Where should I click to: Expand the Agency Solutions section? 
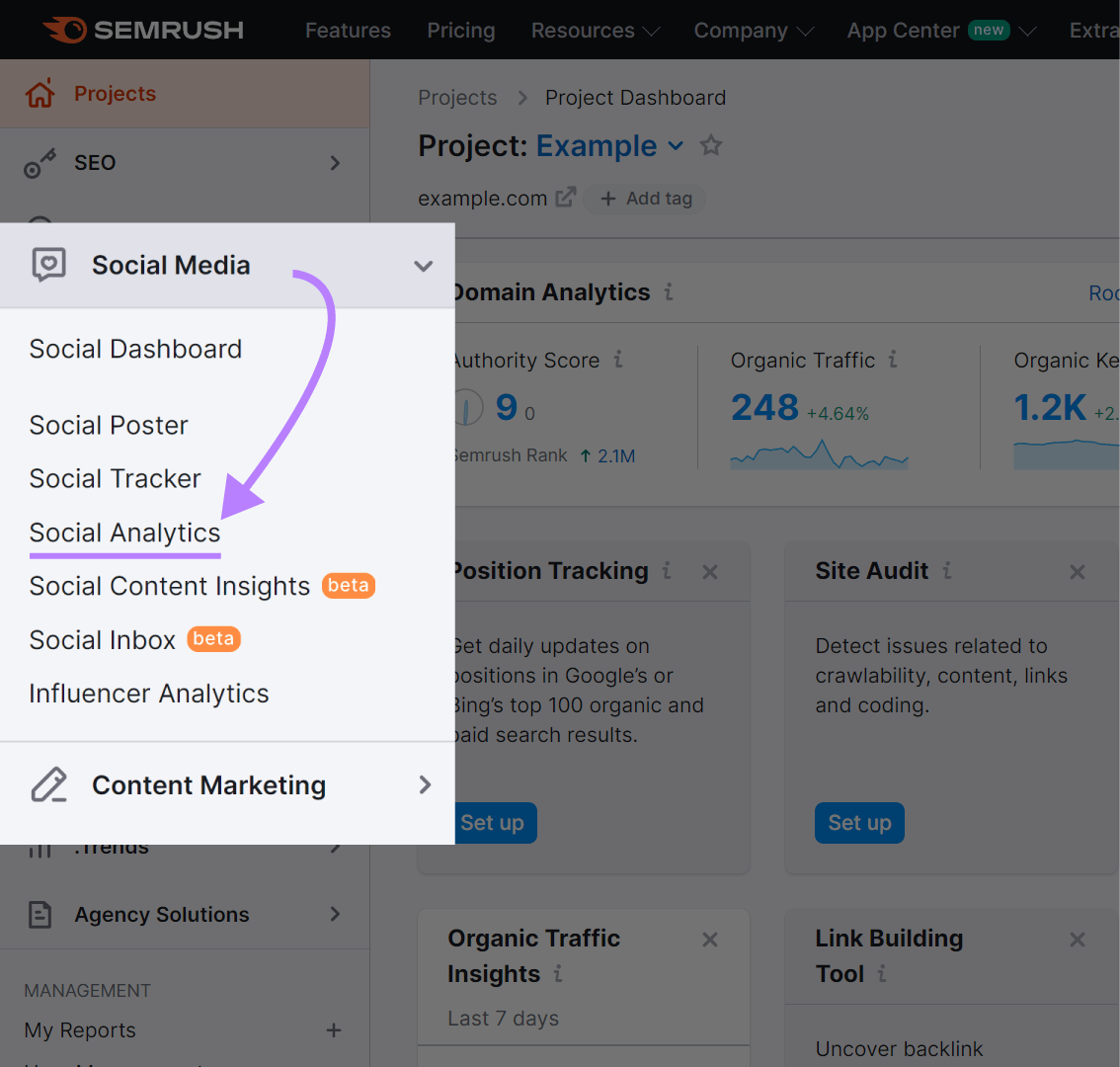coord(335,913)
